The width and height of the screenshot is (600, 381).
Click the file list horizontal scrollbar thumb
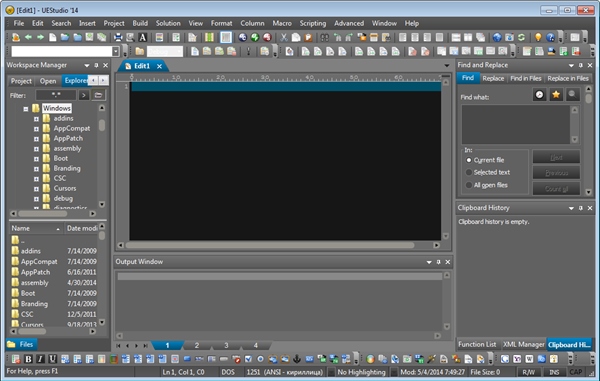tap(32, 331)
